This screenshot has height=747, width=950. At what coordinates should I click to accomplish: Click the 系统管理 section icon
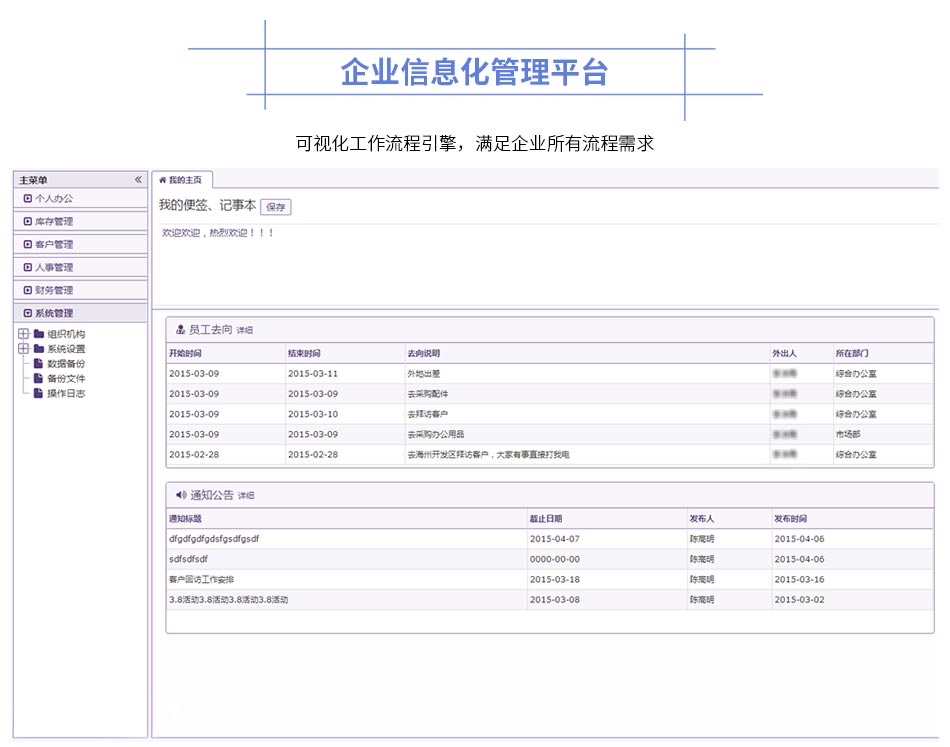point(27,313)
